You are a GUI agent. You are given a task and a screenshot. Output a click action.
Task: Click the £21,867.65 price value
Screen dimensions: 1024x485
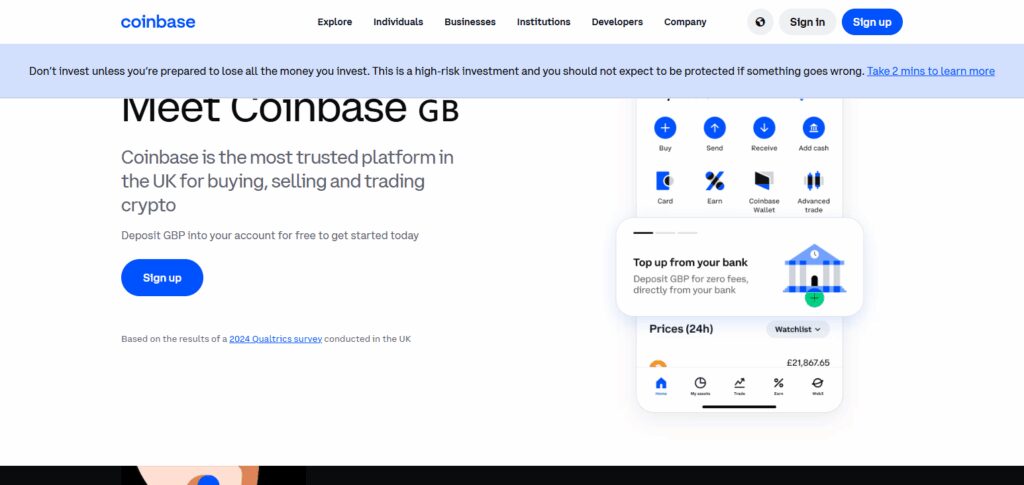point(808,363)
